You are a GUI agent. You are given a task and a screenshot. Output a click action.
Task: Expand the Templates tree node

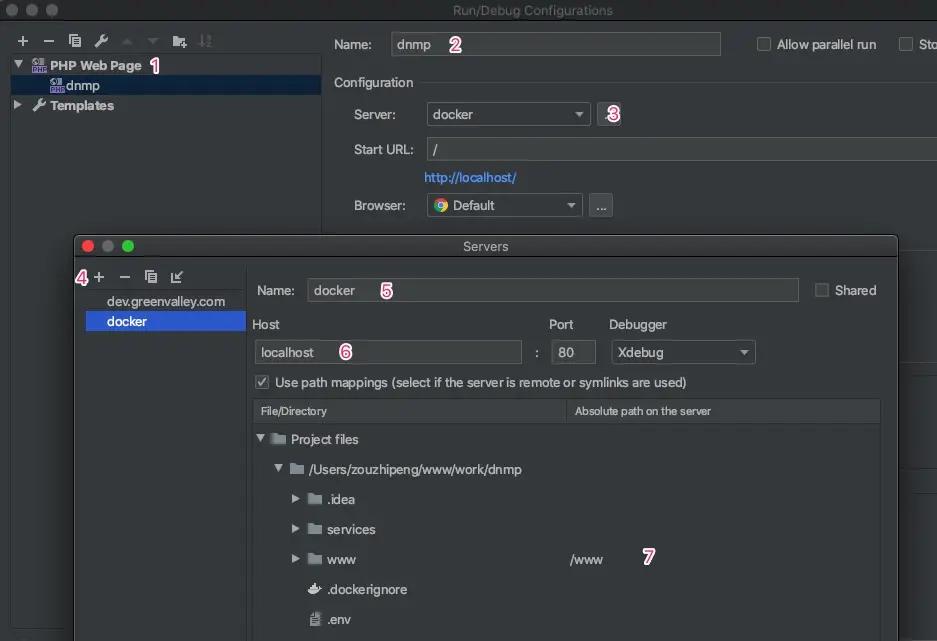click(x=18, y=105)
